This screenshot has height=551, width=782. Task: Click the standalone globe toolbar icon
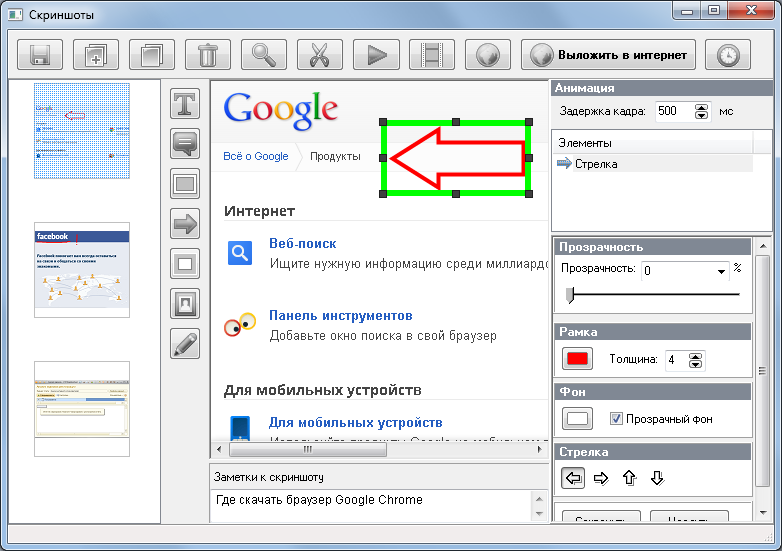coord(487,54)
